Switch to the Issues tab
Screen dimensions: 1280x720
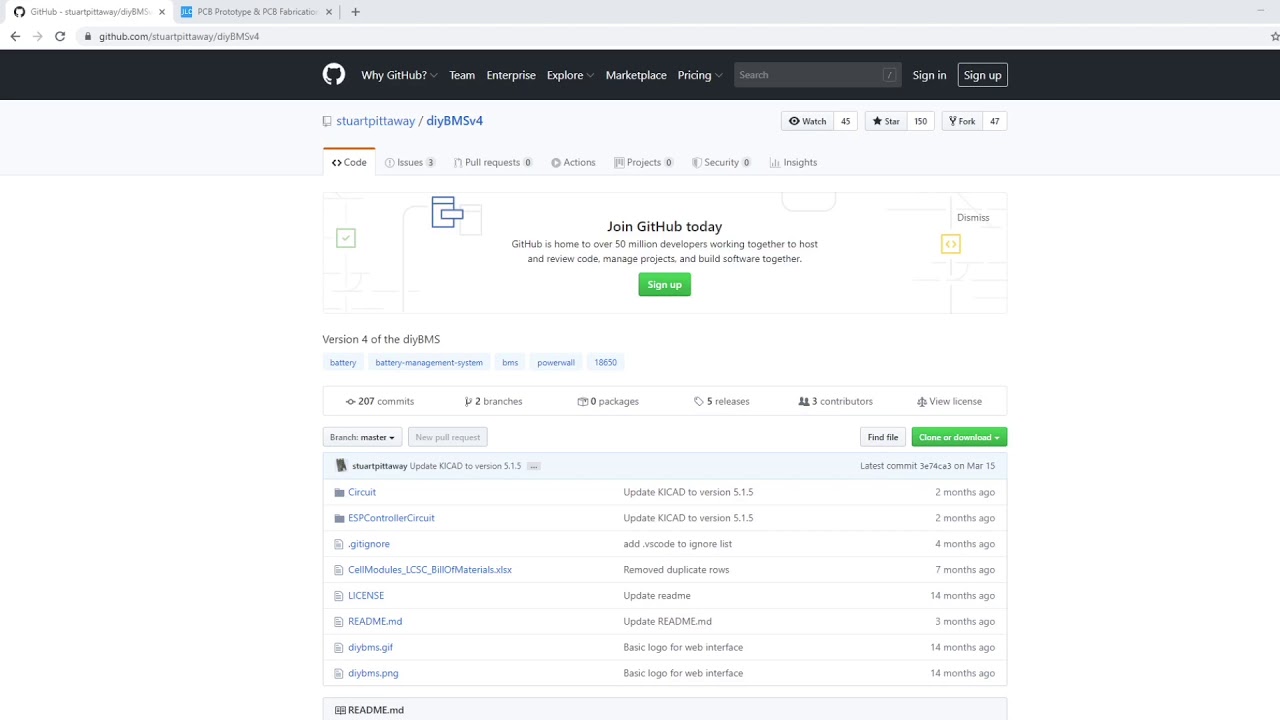[410, 162]
